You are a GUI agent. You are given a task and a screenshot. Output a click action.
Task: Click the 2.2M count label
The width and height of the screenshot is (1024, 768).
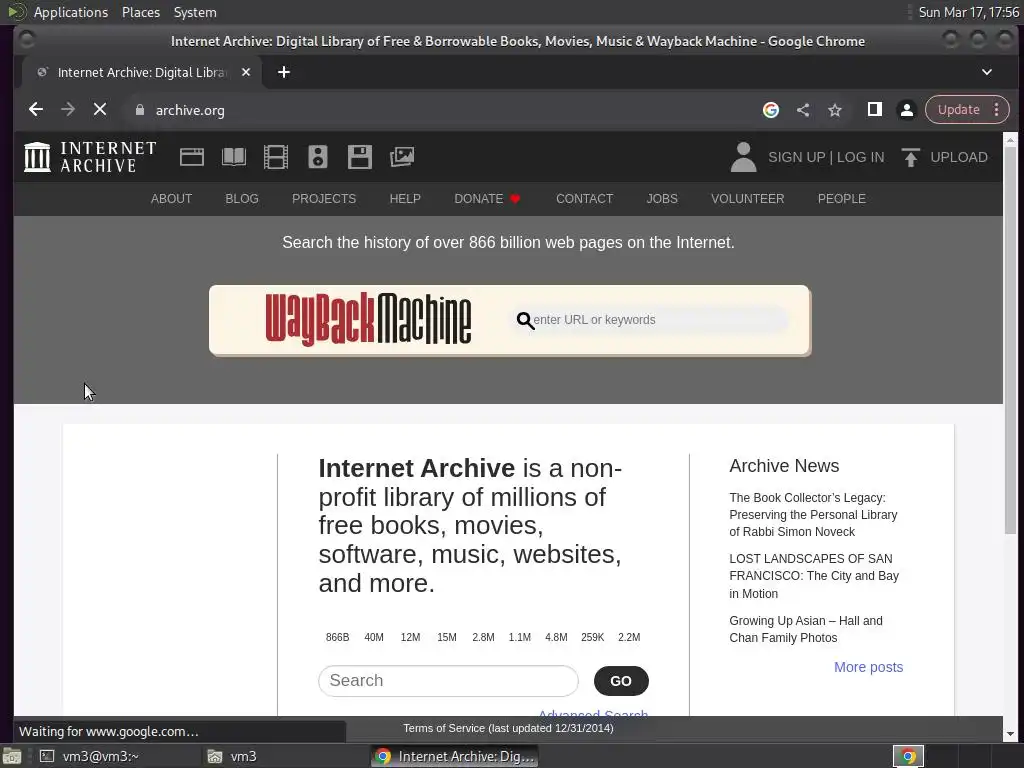[x=629, y=637]
